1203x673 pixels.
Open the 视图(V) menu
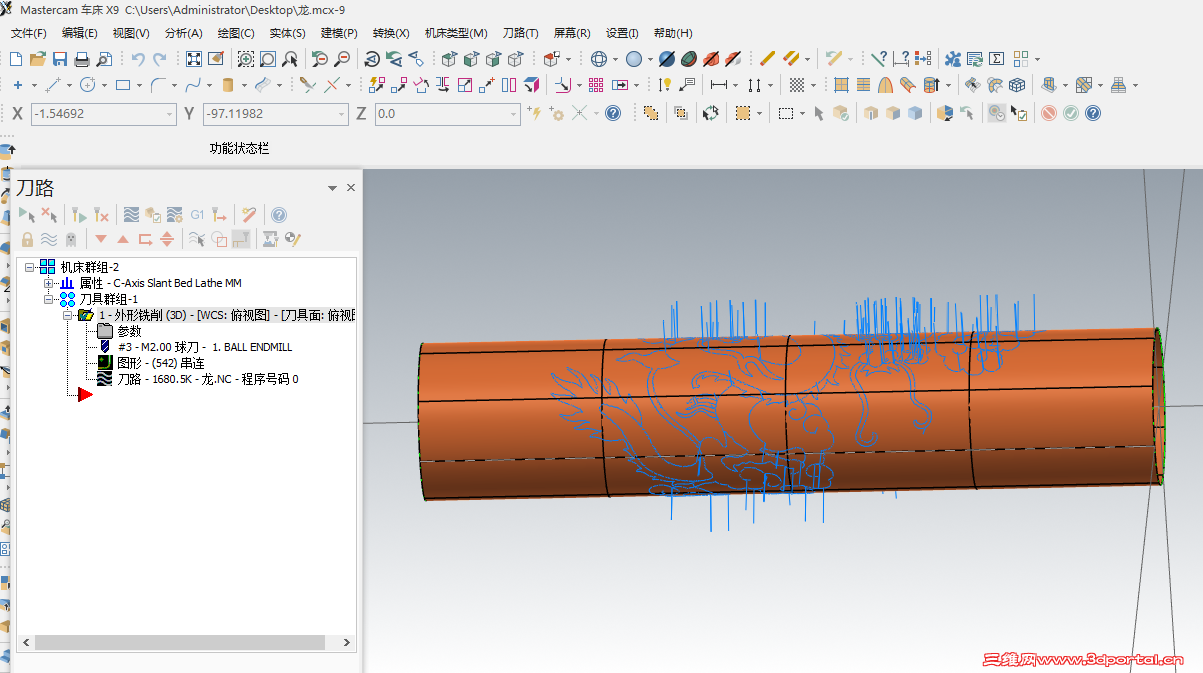click(131, 33)
